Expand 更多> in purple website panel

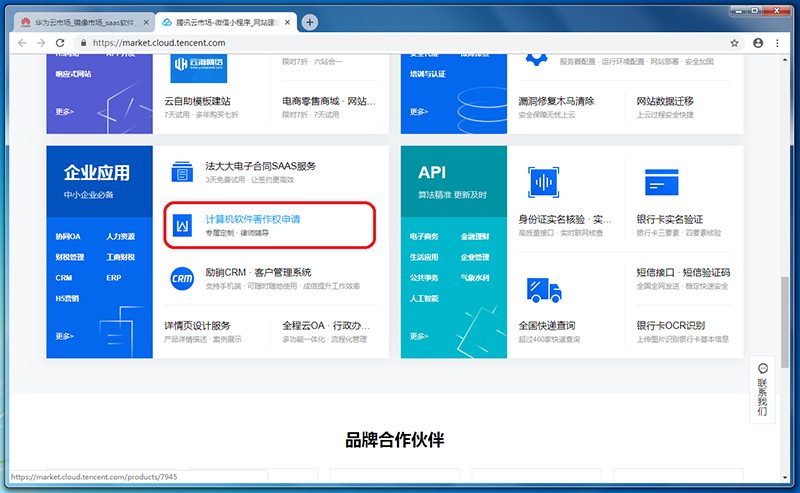[x=64, y=111]
